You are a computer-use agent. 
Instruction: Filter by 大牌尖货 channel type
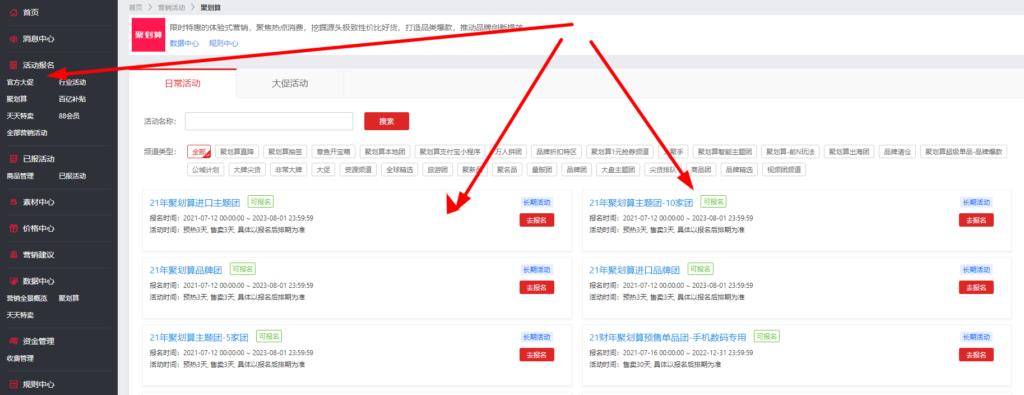(248, 170)
